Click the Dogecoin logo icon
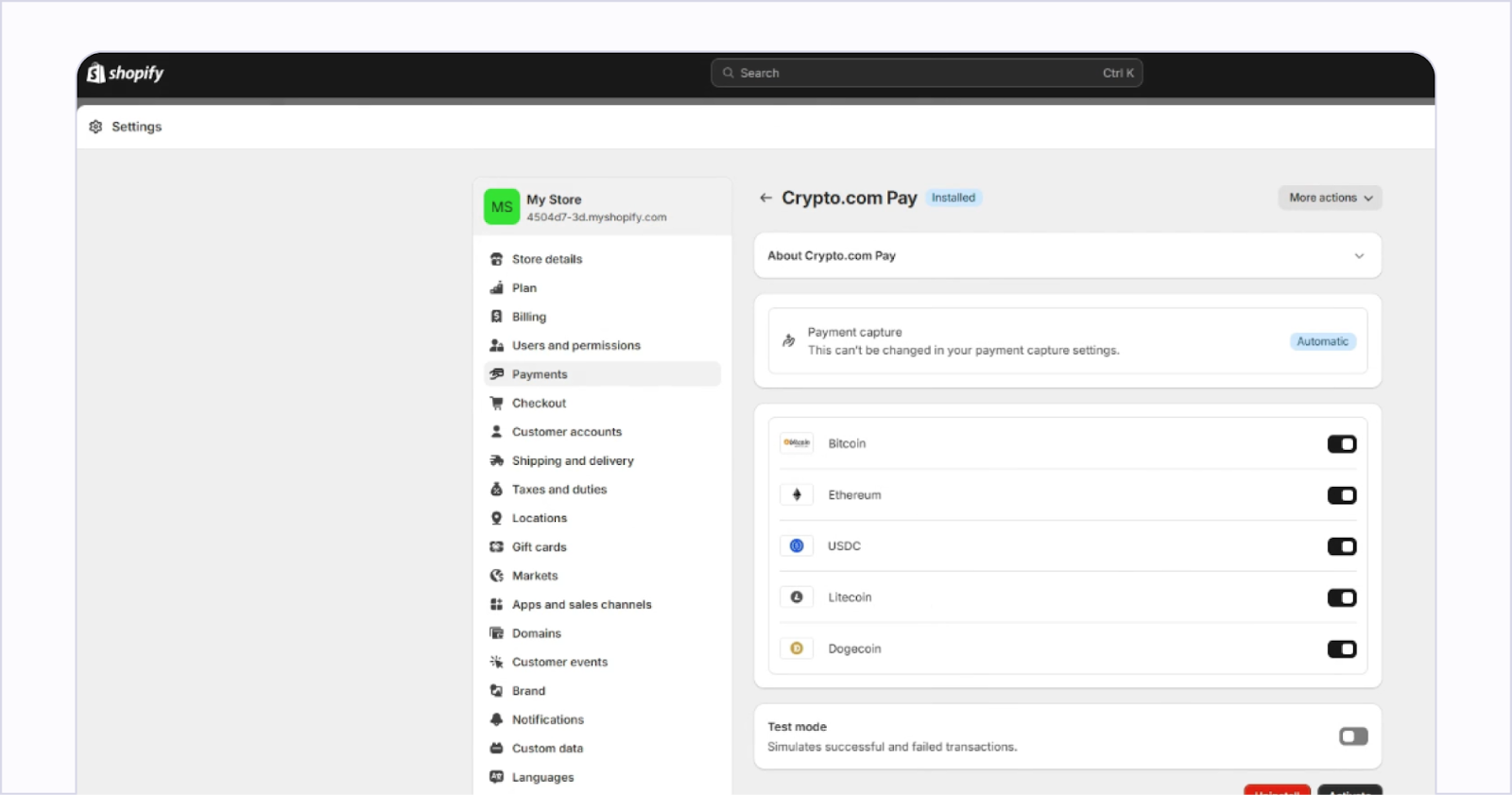Image resolution: width=1512 pixels, height=795 pixels. (x=797, y=648)
